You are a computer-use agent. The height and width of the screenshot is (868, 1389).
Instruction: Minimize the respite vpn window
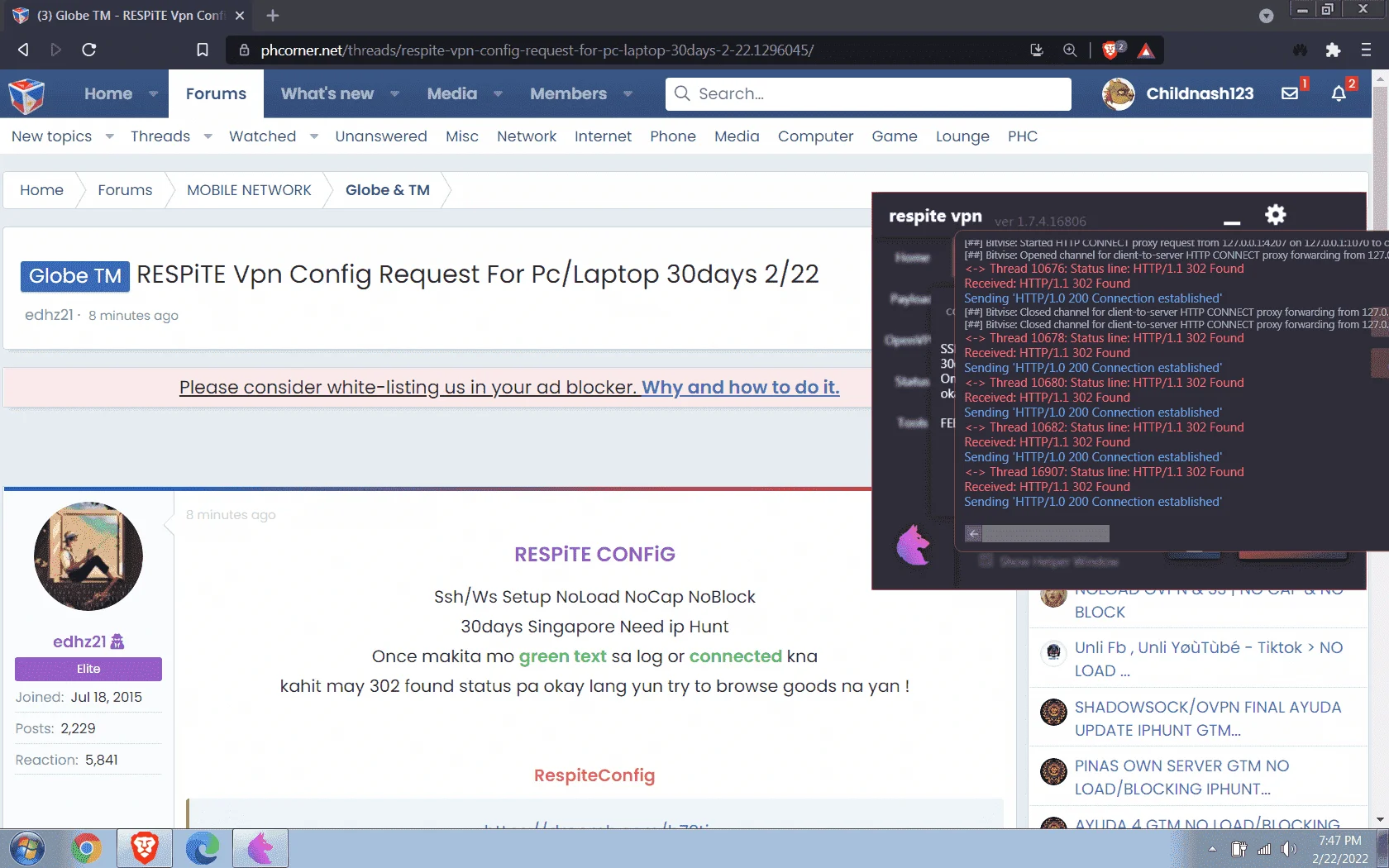1232,222
